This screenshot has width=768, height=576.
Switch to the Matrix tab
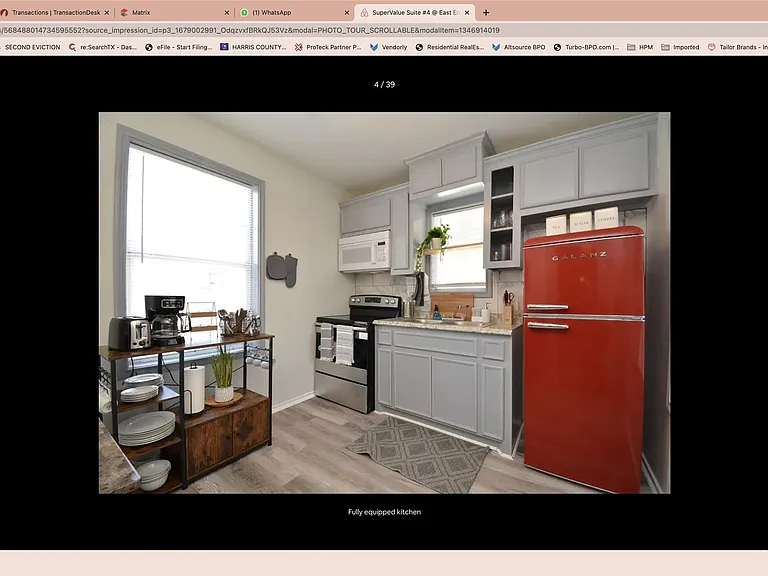click(x=175, y=13)
